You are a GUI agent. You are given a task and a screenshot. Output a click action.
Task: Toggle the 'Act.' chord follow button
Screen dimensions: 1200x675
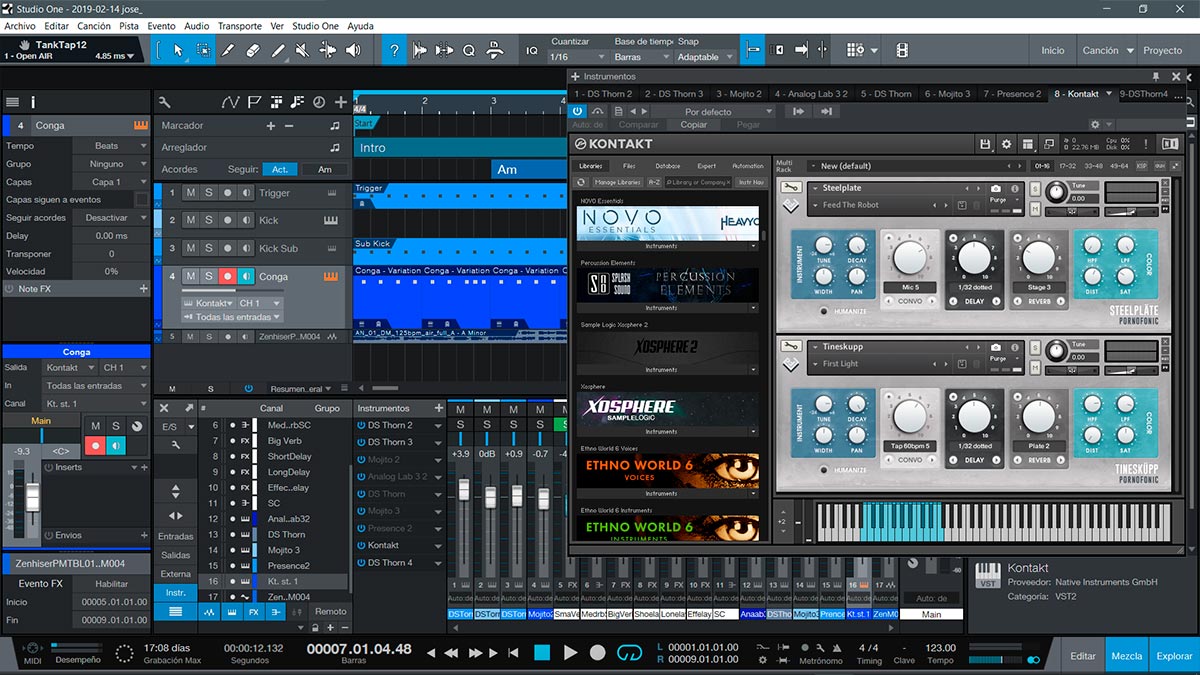[280, 169]
